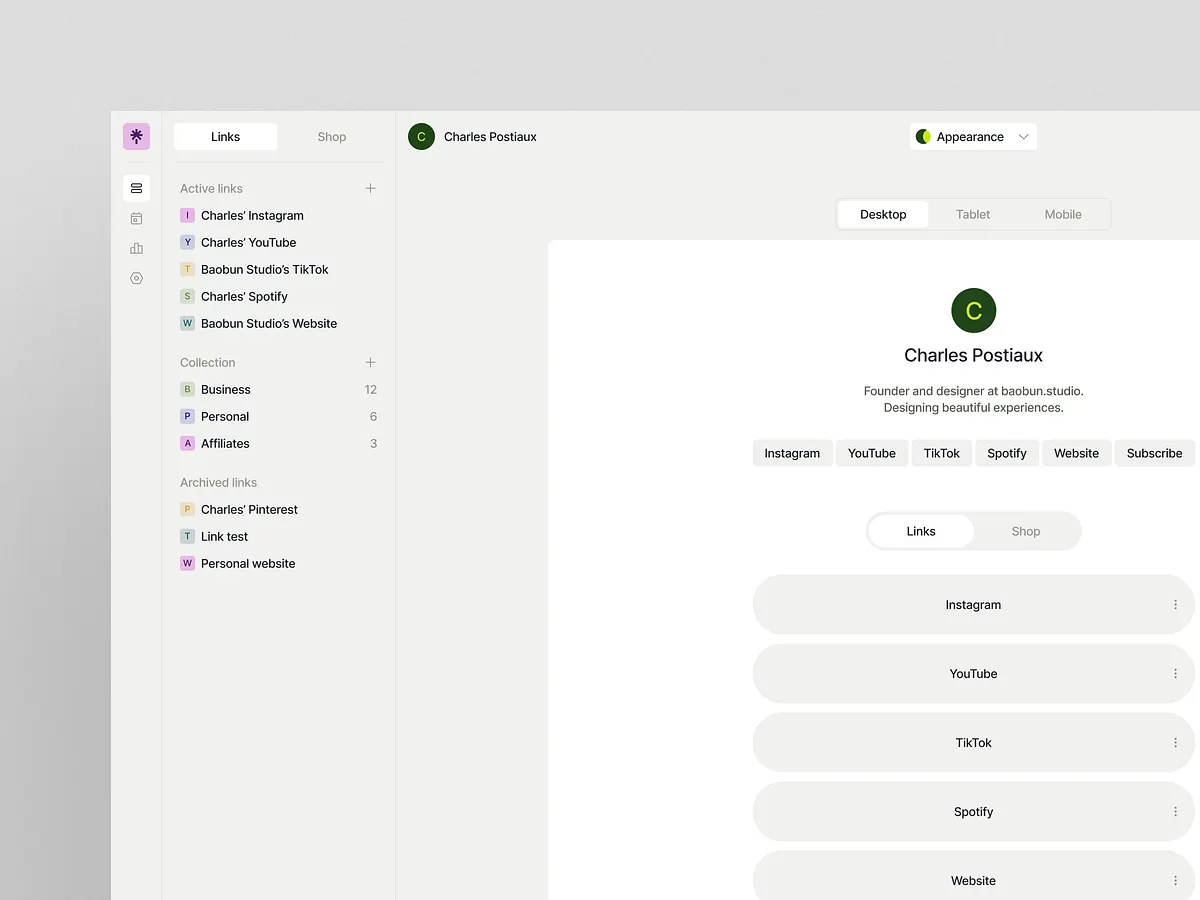Open the three-dot menu on the Spotify link
The image size is (1200, 900).
pos(1176,812)
